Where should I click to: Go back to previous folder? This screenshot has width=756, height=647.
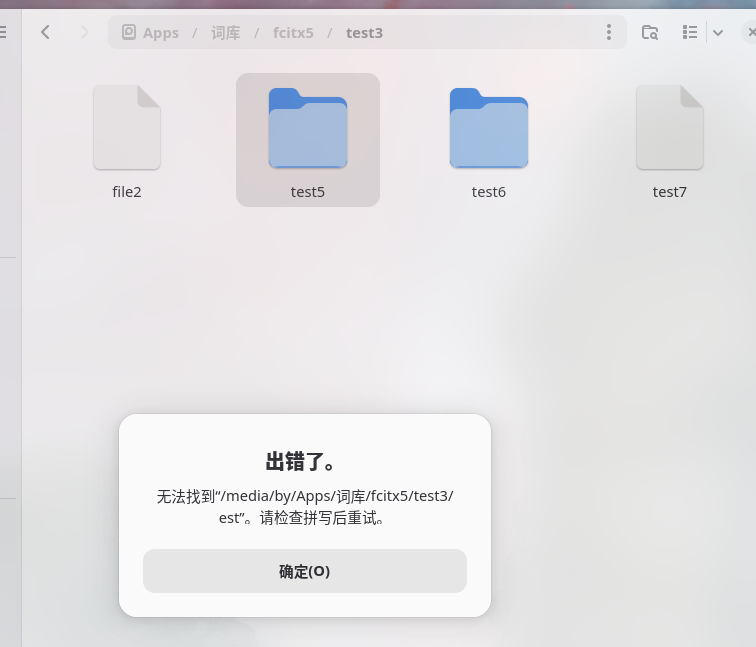tap(45, 32)
